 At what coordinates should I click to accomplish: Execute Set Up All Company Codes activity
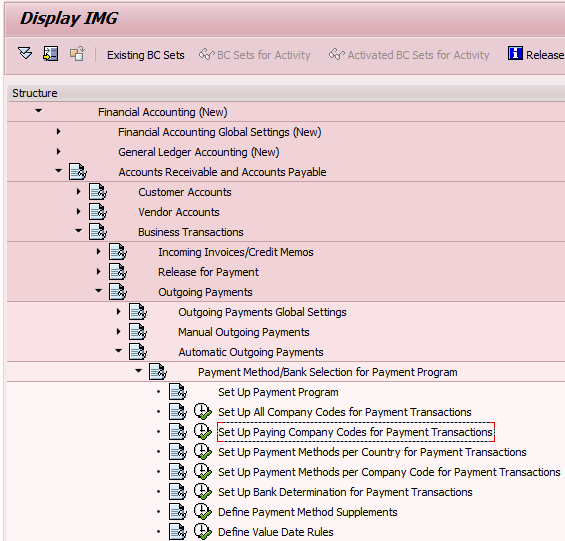pos(203,411)
